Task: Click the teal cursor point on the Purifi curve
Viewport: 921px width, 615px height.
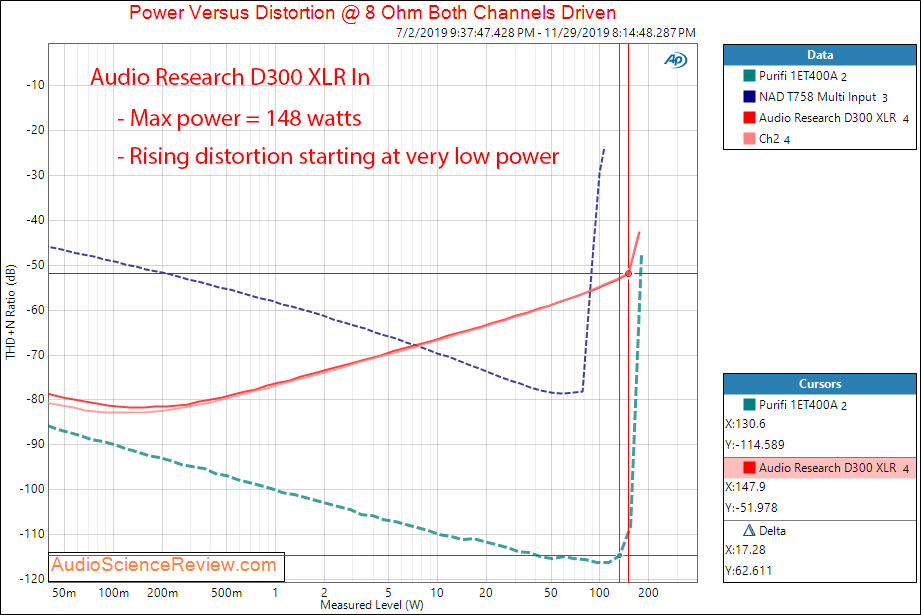Action: pyautogui.click(x=619, y=556)
